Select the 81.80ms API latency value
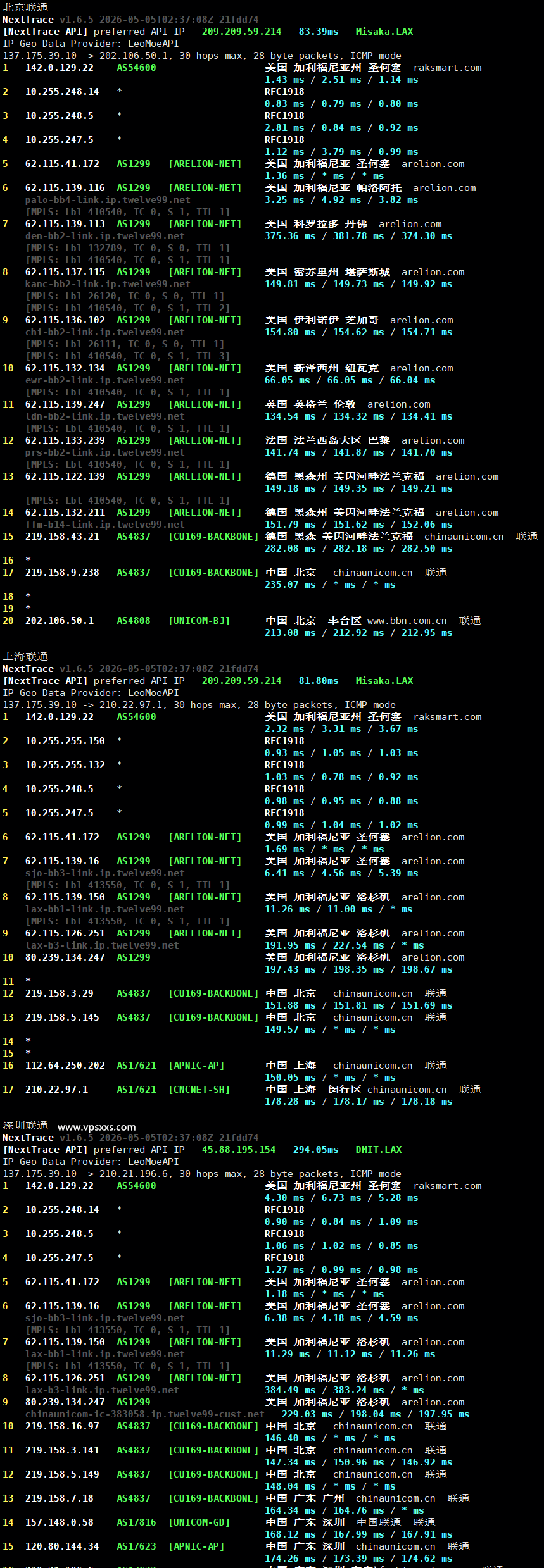544x1568 pixels. click(x=319, y=681)
